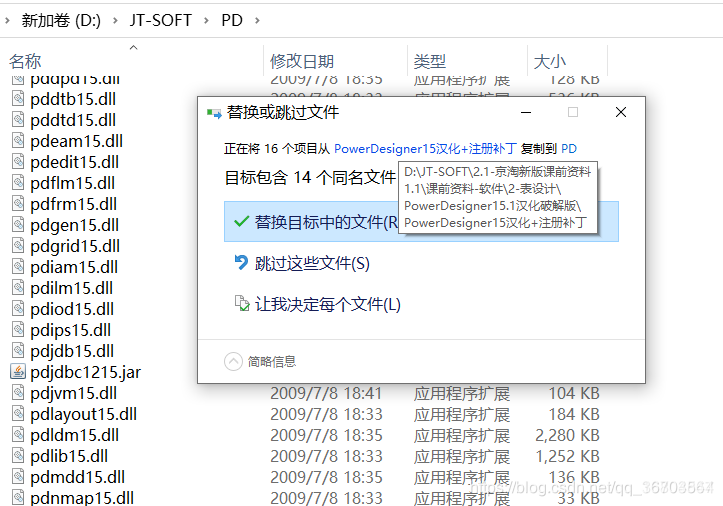Image resolution: width=723 pixels, height=506 pixels.
Task: Click the 184 KB size cell
Action: [x=574, y=414]
